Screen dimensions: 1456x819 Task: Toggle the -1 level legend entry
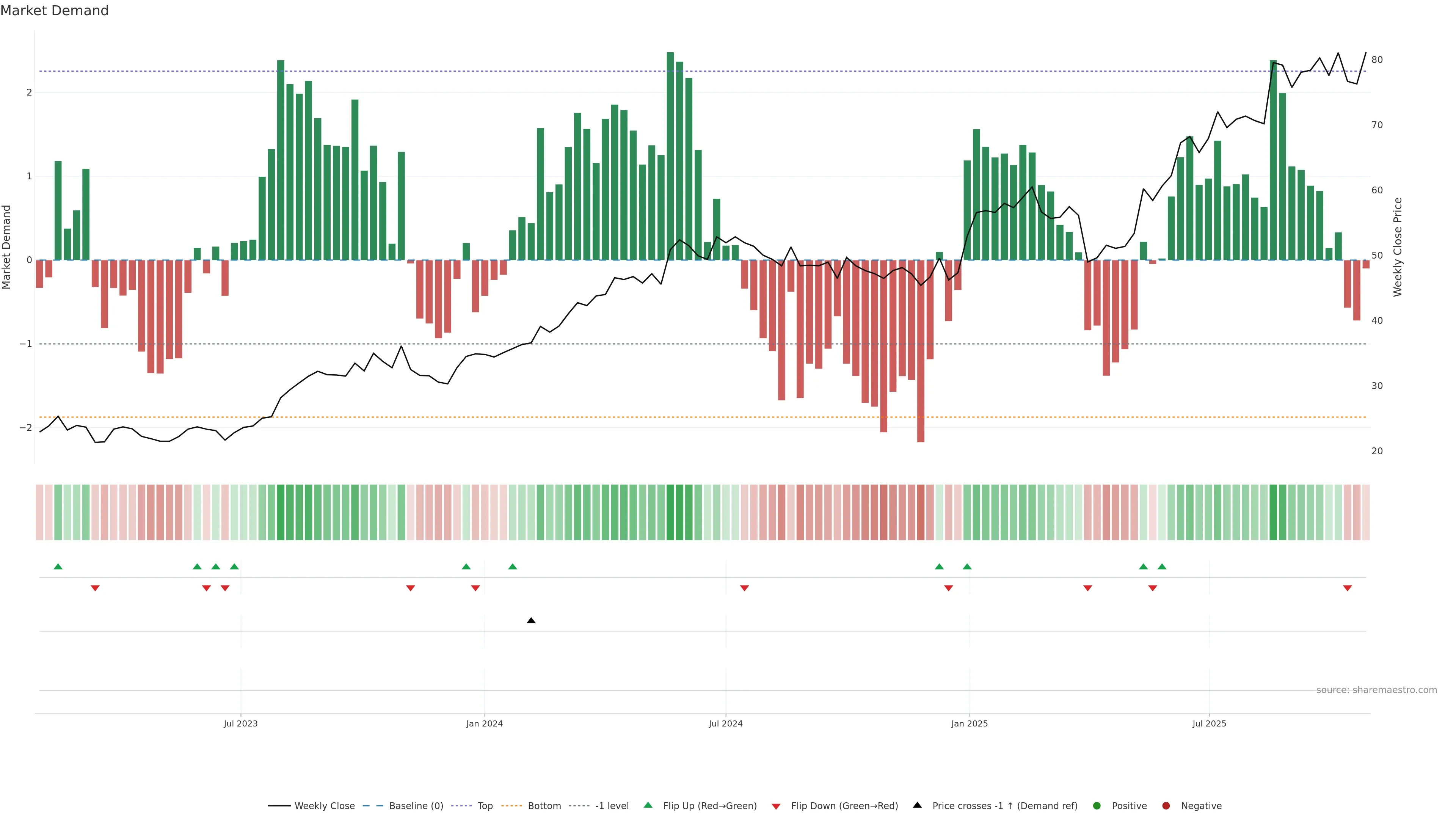point(612,806)
